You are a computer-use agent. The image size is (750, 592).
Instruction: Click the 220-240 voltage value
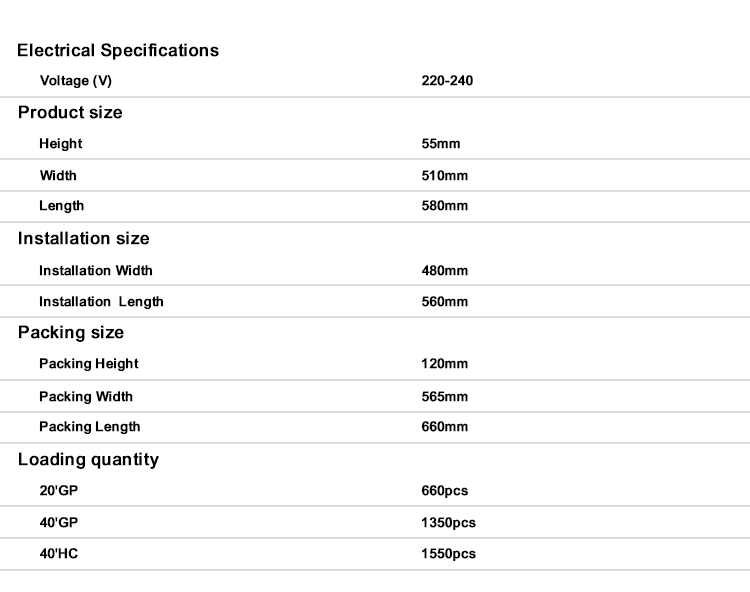pos(447,81)
